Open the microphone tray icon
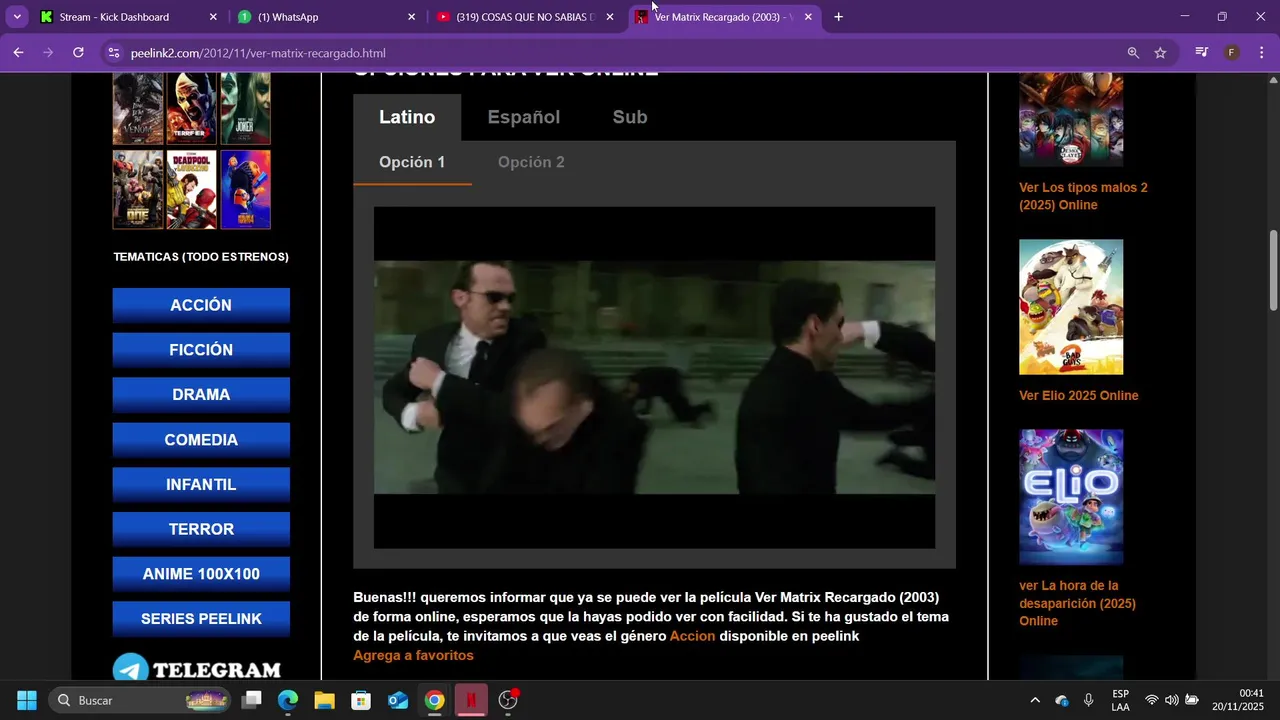The image size is (1280, 720). coord(1088,700)
